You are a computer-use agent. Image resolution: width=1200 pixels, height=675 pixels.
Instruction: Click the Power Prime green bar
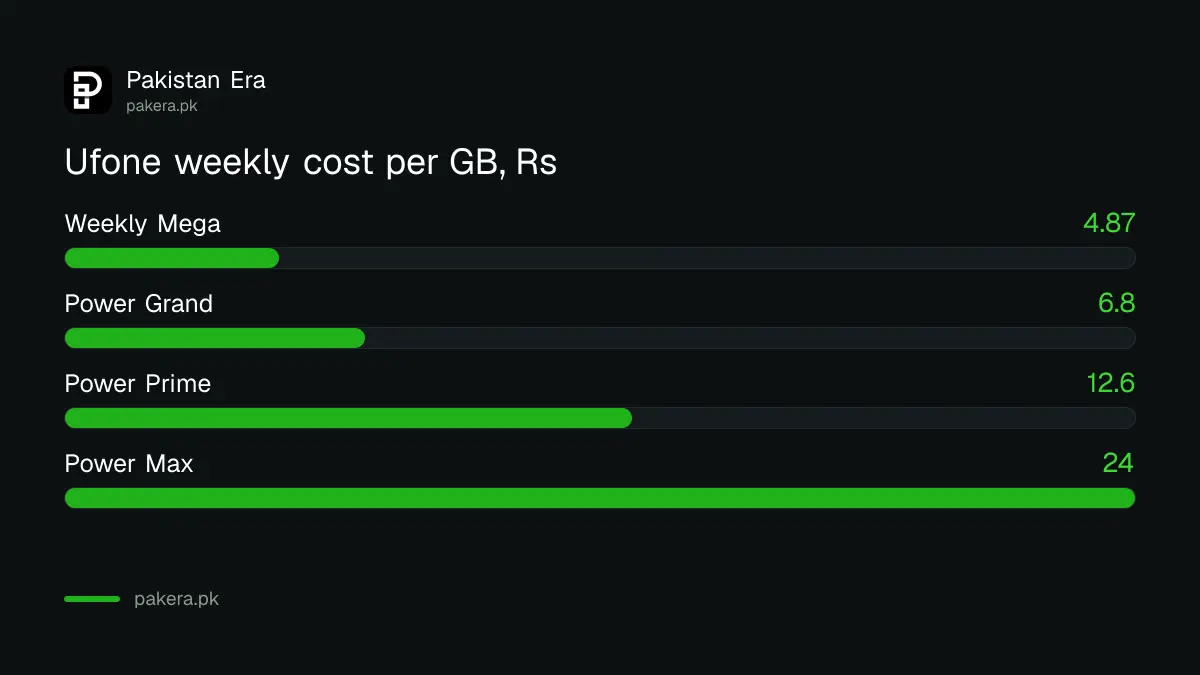(348, 418)
